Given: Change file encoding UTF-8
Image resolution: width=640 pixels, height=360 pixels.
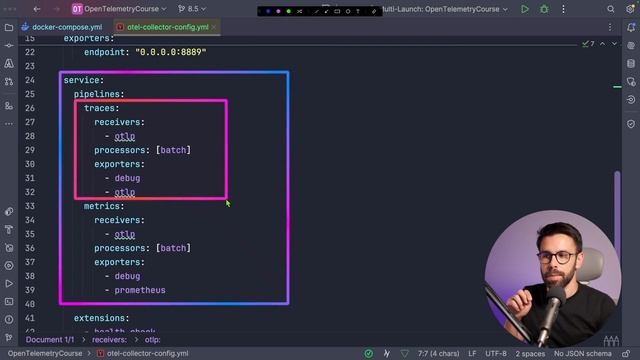Looking at the screenshot, I should tap(496, 353).
